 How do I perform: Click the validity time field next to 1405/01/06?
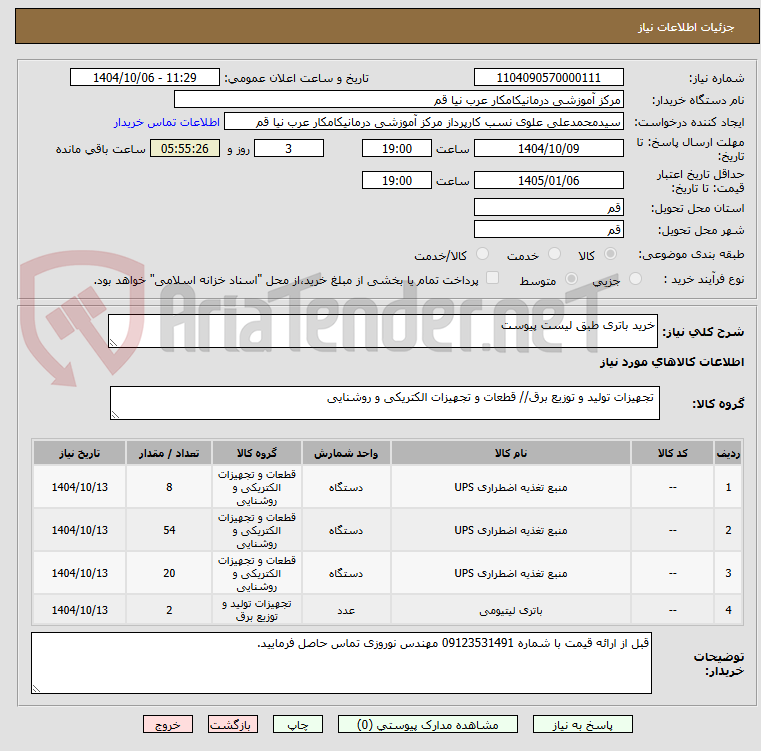tap(397, 180)
